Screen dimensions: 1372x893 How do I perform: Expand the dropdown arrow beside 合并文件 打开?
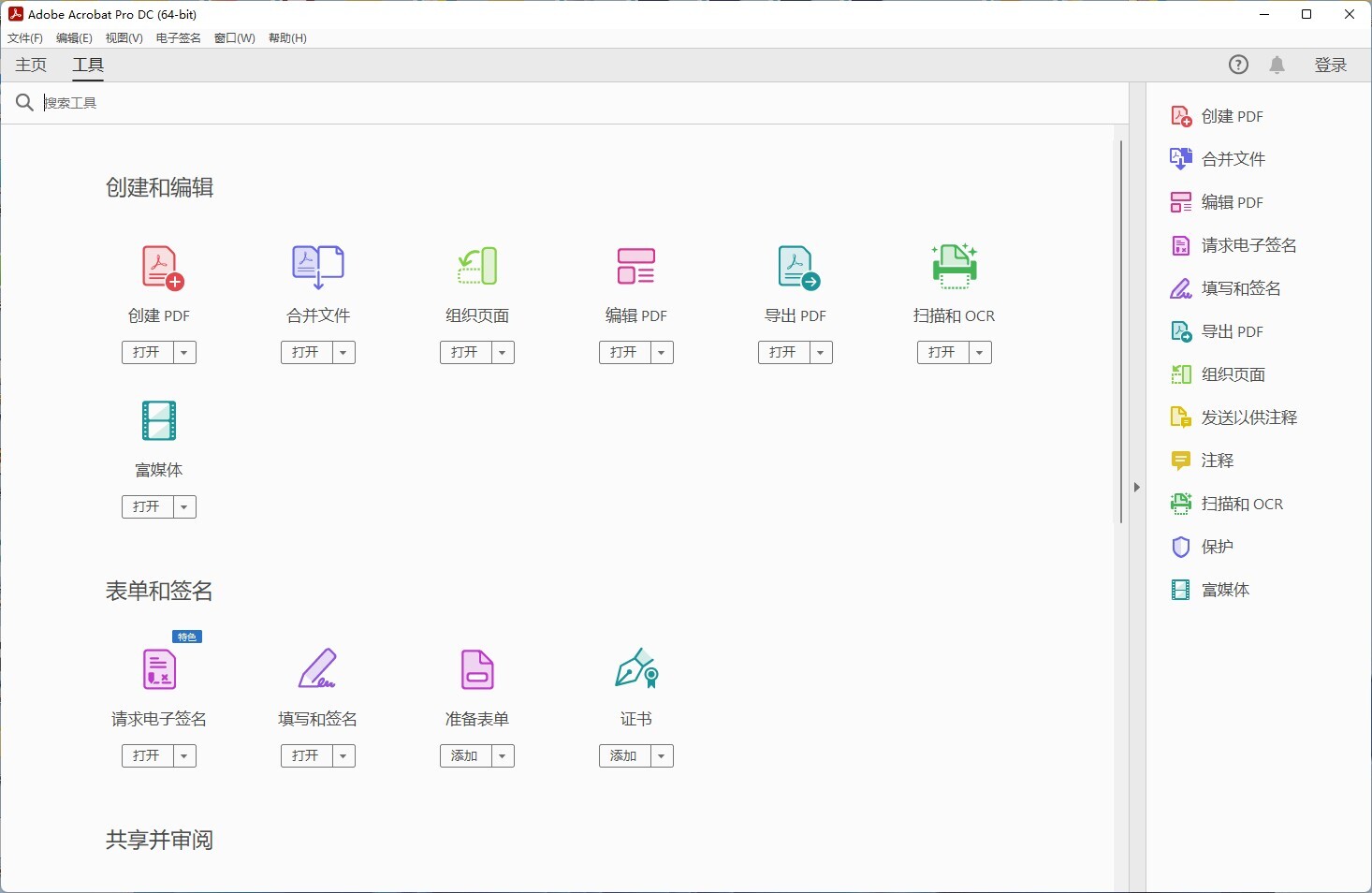tap(343, 353)
